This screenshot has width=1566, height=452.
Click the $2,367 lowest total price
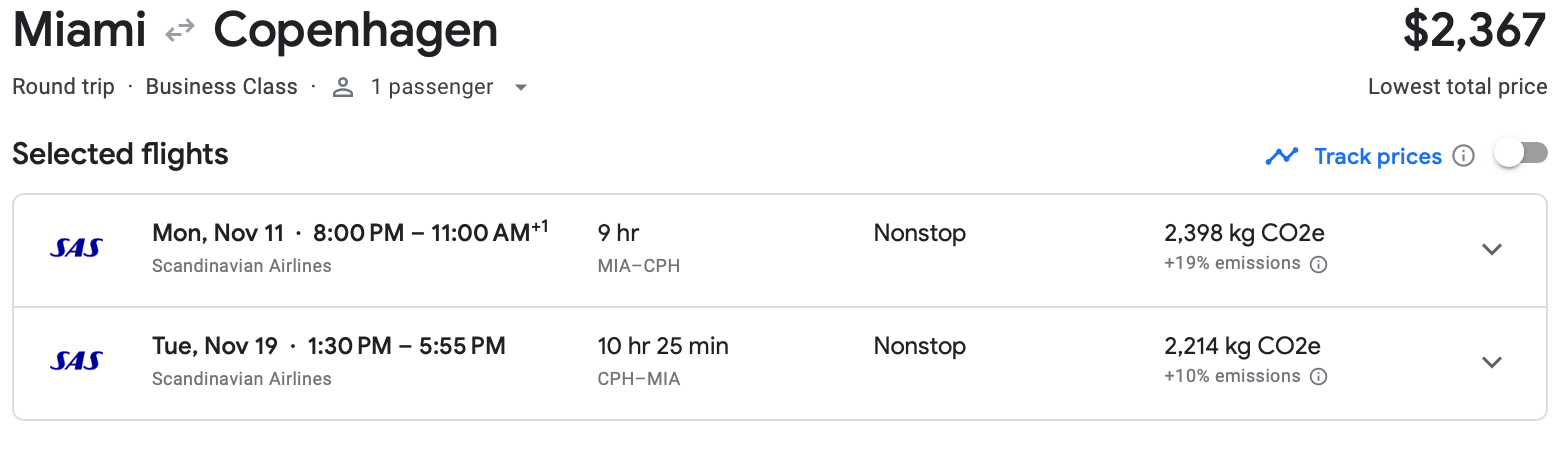click(x=1474, y=32)
